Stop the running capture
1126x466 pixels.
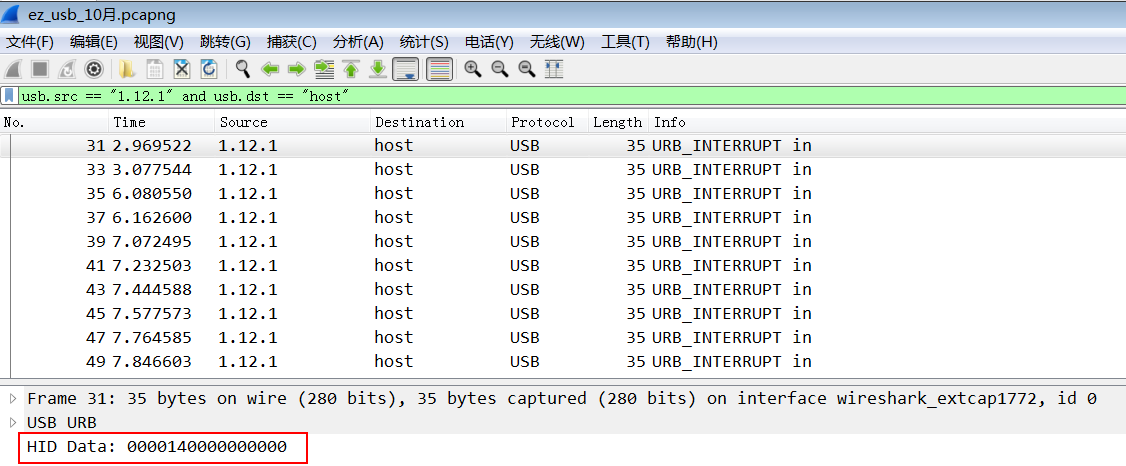pos(40,70)
